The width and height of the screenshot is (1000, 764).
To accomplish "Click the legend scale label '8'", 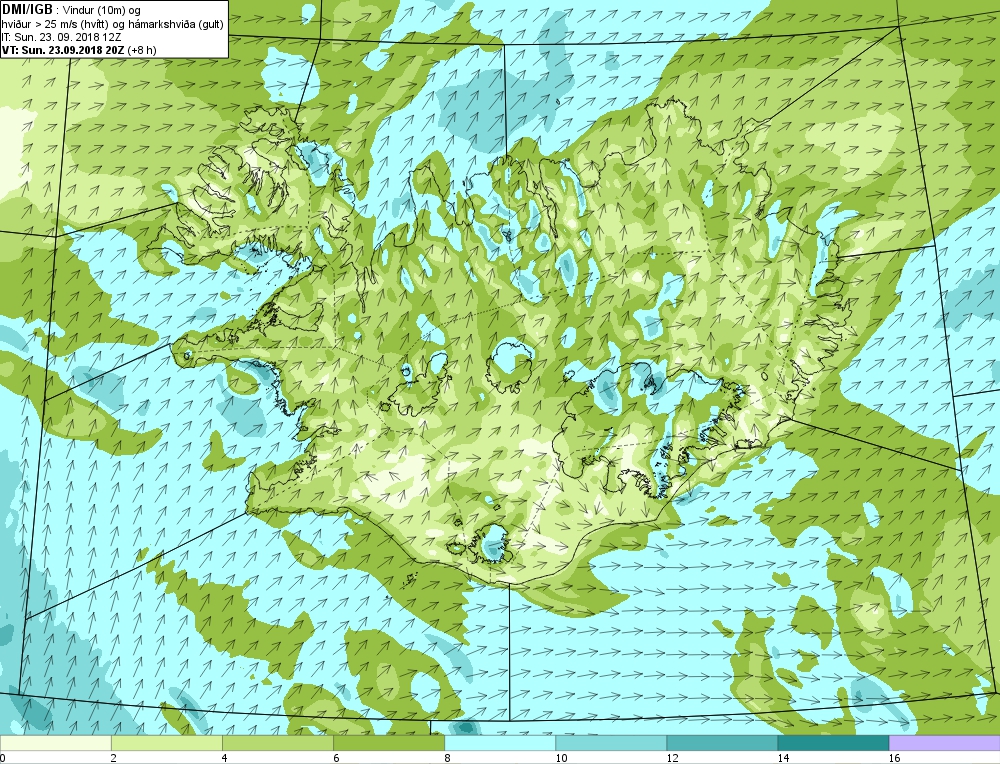I will click(x=447, y=758).
